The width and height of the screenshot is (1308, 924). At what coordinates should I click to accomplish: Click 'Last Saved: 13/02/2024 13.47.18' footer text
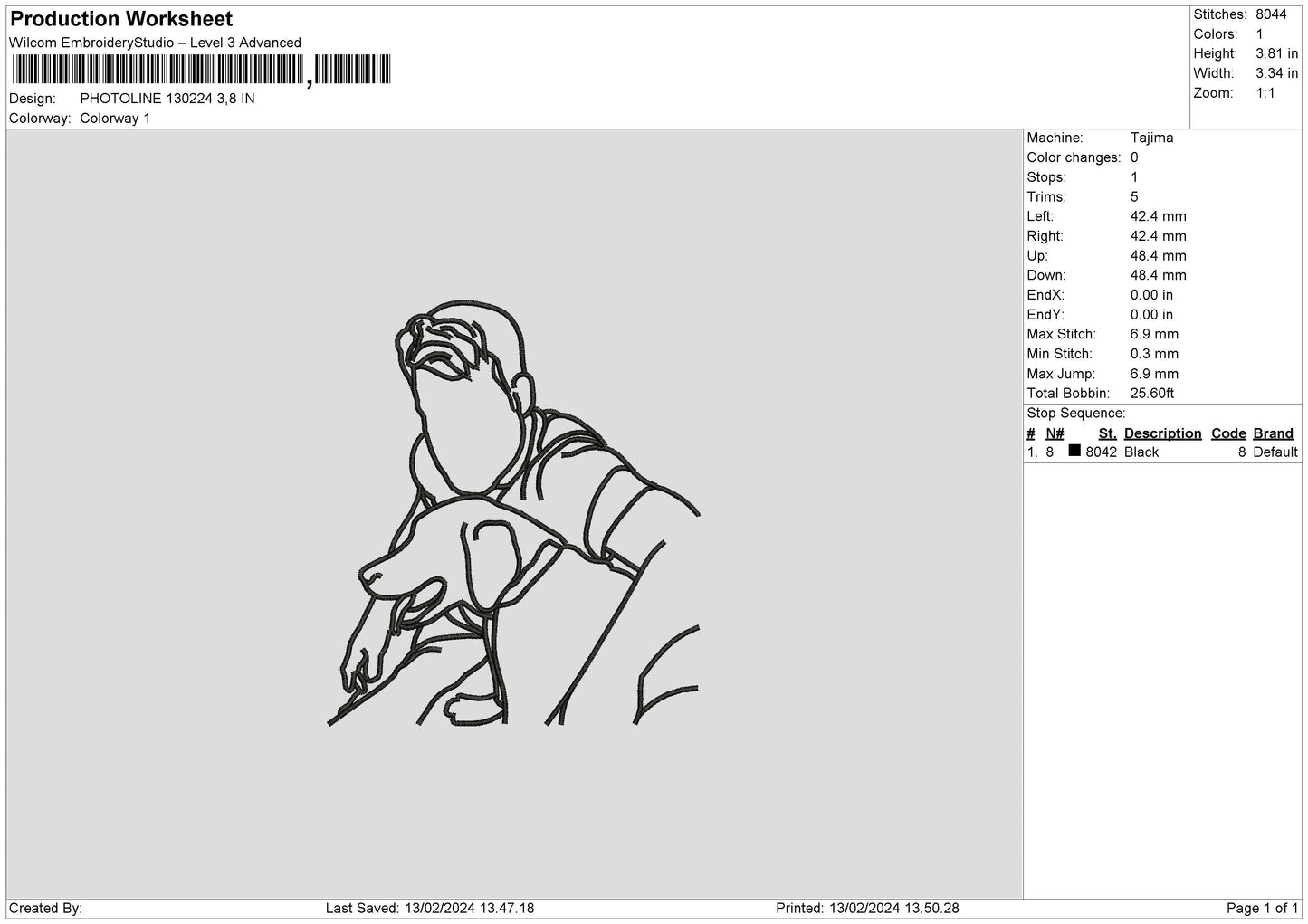[430, 908]
